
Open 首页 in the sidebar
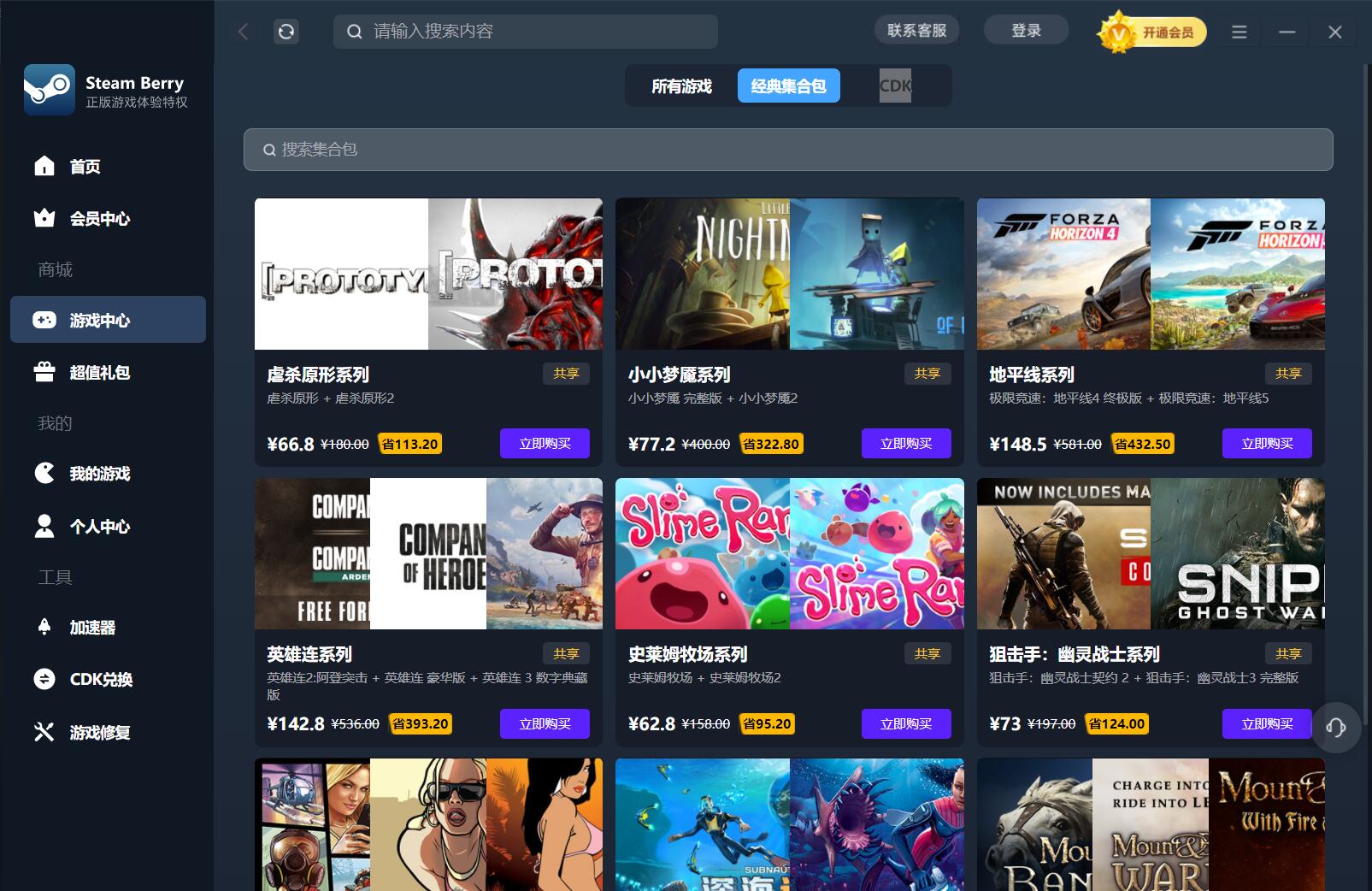[108, 166]
